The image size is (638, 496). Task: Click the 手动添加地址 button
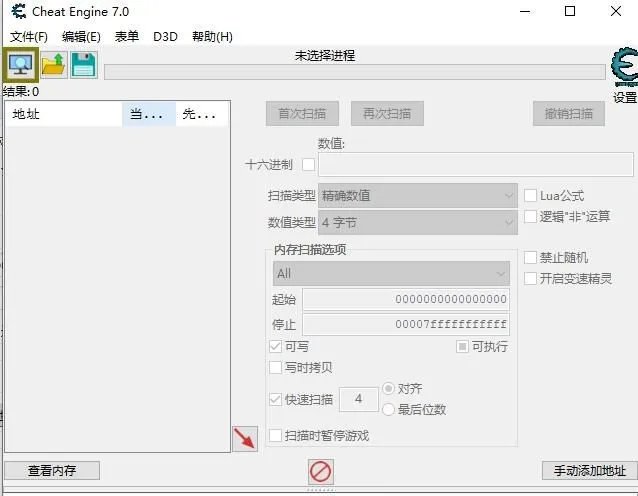click(x=590, y=470)
